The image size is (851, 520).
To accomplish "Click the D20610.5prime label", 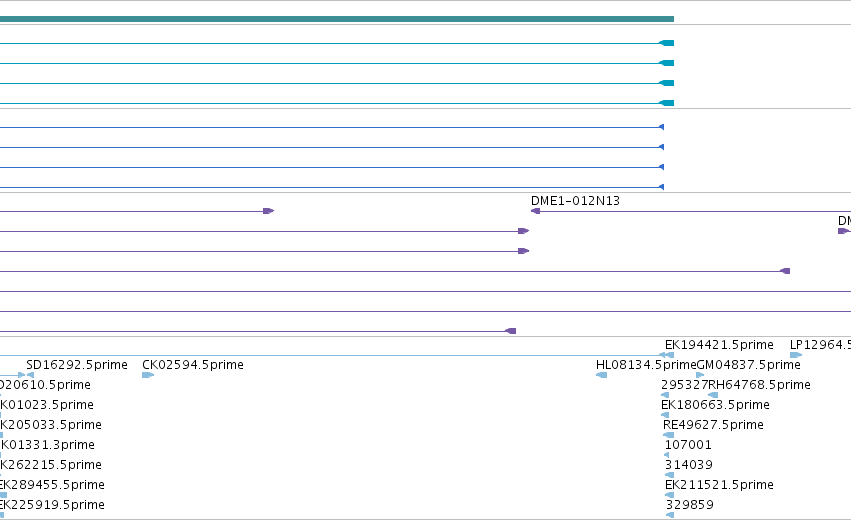I will pos(45,385).
